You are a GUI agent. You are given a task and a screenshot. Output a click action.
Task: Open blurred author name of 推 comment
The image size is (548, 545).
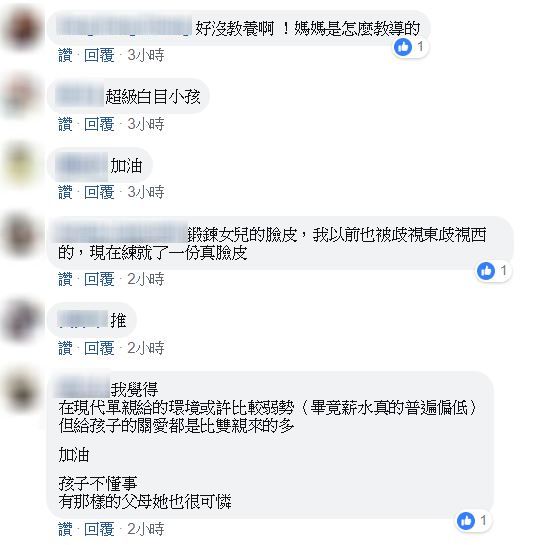click(x=83, y=320)
